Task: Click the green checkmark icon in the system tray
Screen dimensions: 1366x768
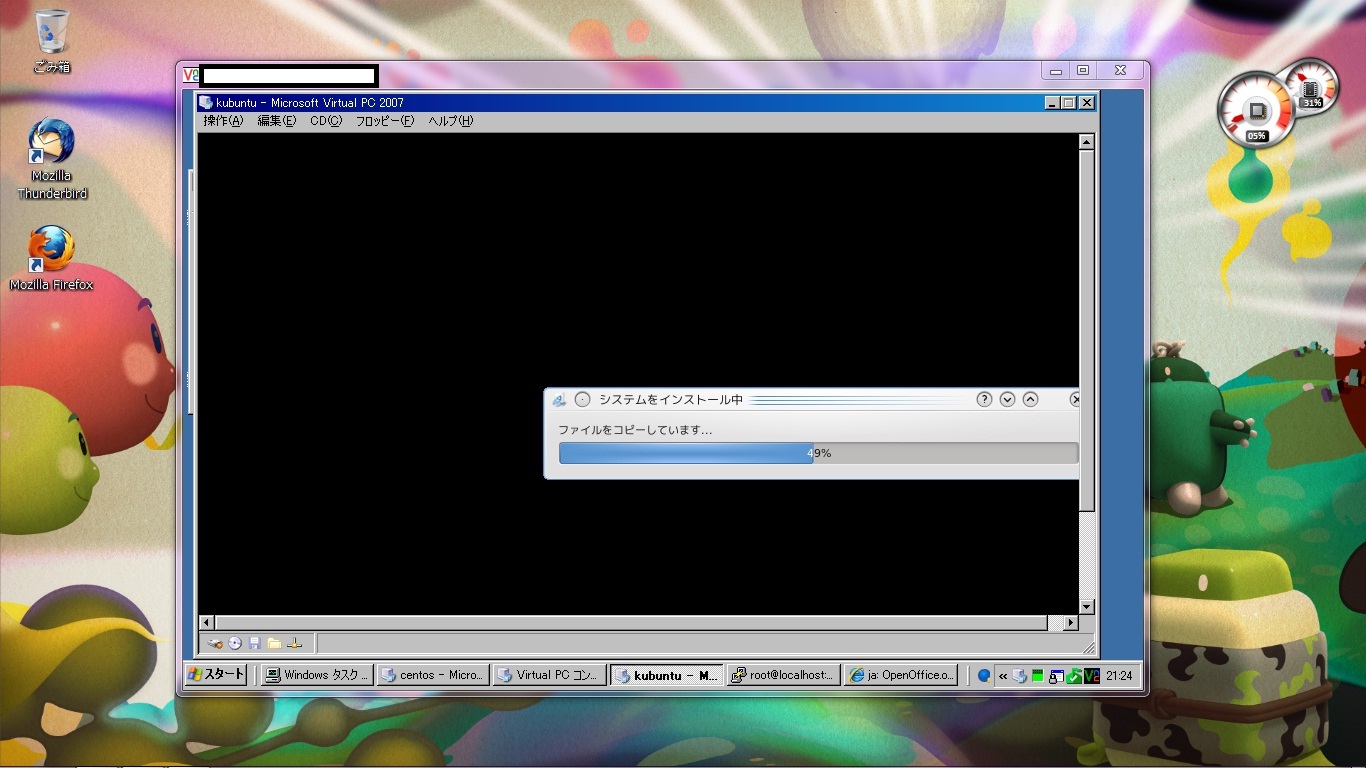Action: (x=1074, y=675)
